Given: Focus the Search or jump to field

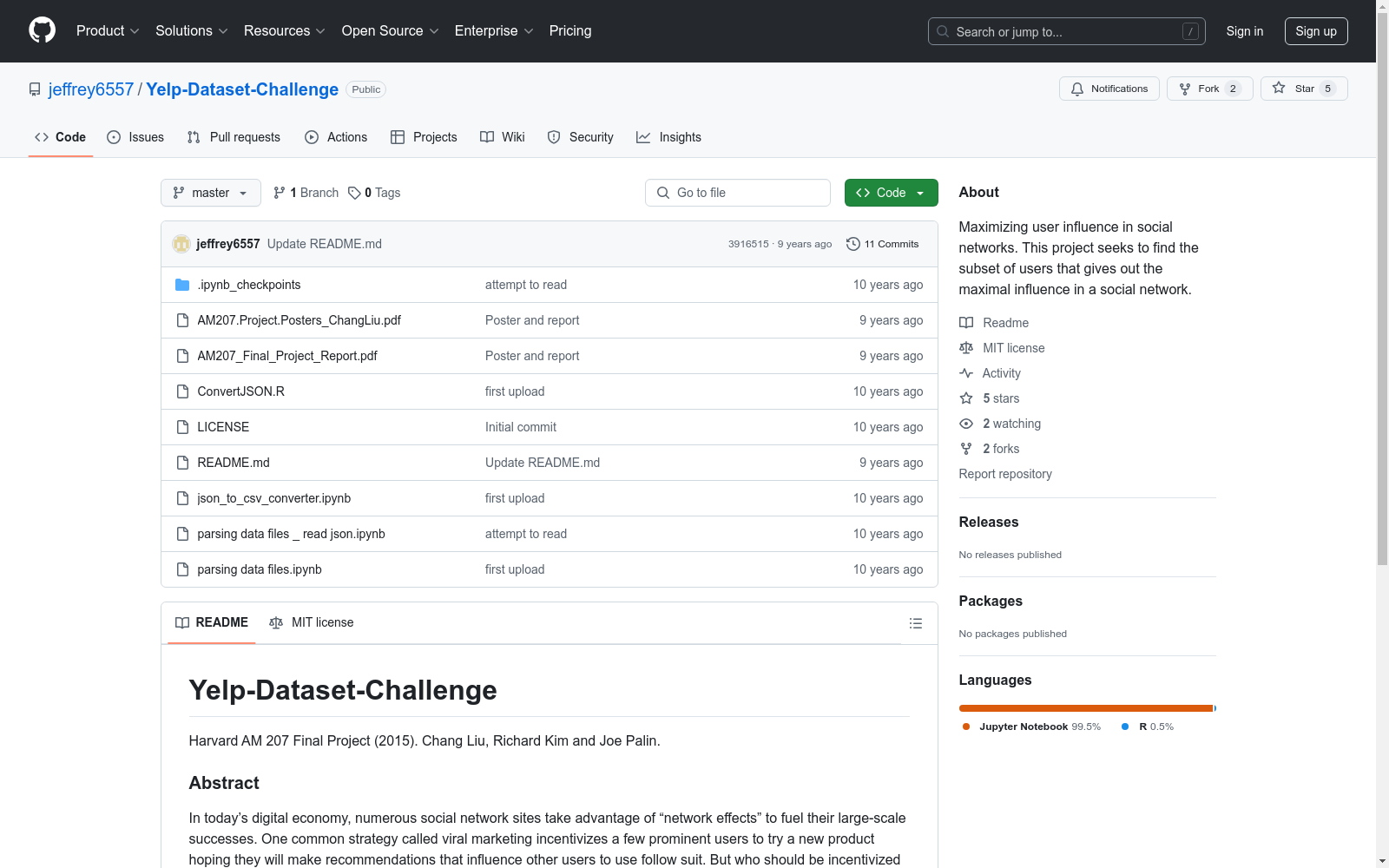Looking at the screenshot, I should 1067,31.
